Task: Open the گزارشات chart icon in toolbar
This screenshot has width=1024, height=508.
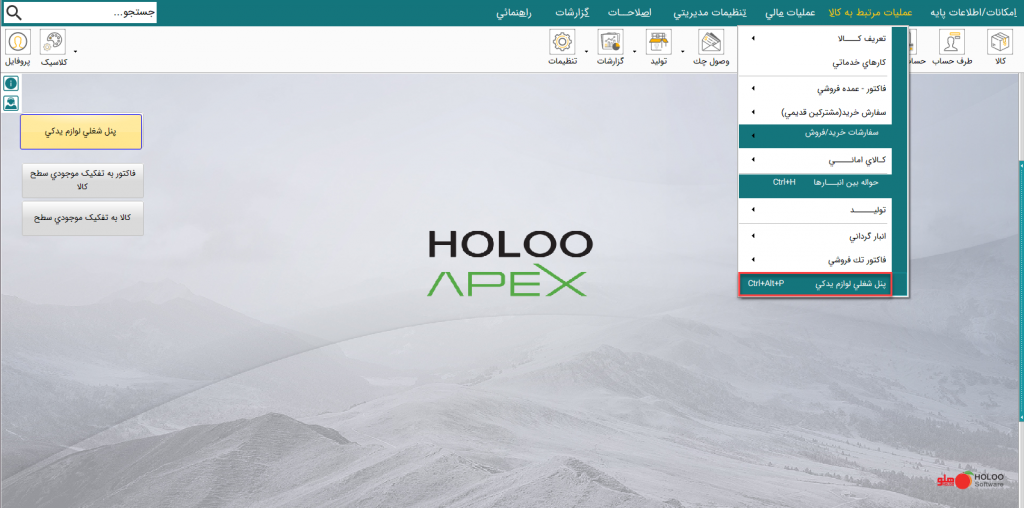Action: coord(611,43)
